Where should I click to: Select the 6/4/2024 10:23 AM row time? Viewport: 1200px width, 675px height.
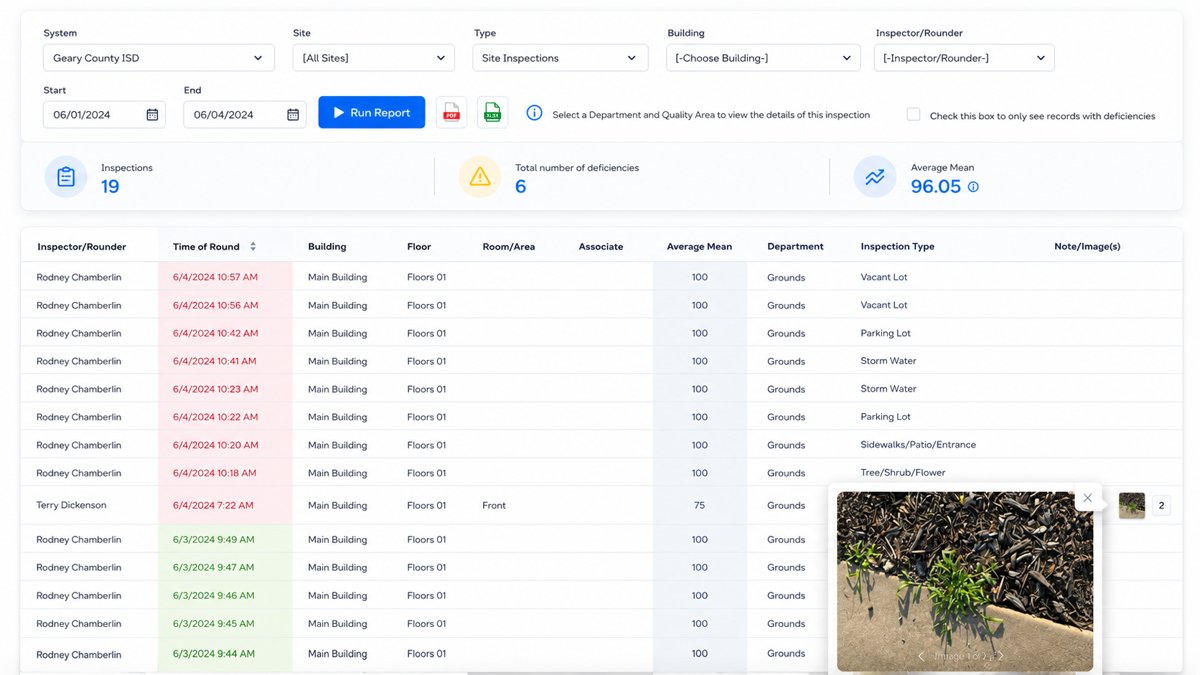point(215,389)
